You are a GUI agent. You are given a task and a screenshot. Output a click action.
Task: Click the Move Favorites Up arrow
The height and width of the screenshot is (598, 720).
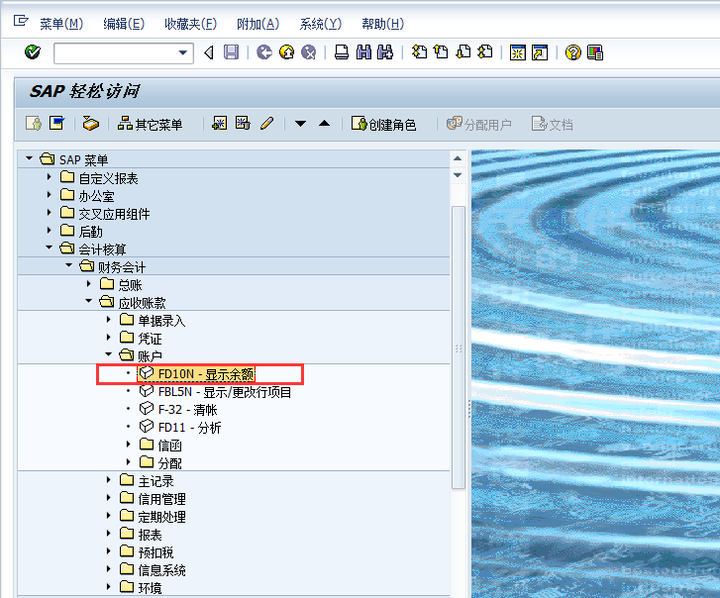pyautogui.click(x=324, y=123)
